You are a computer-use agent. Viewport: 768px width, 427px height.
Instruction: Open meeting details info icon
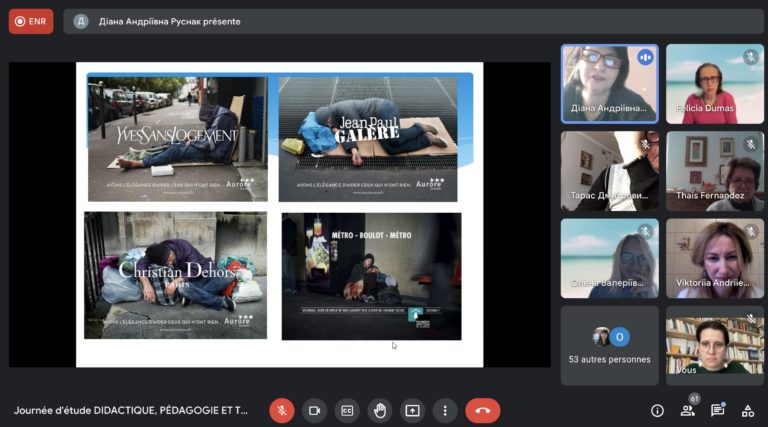[x=657, y=411]
